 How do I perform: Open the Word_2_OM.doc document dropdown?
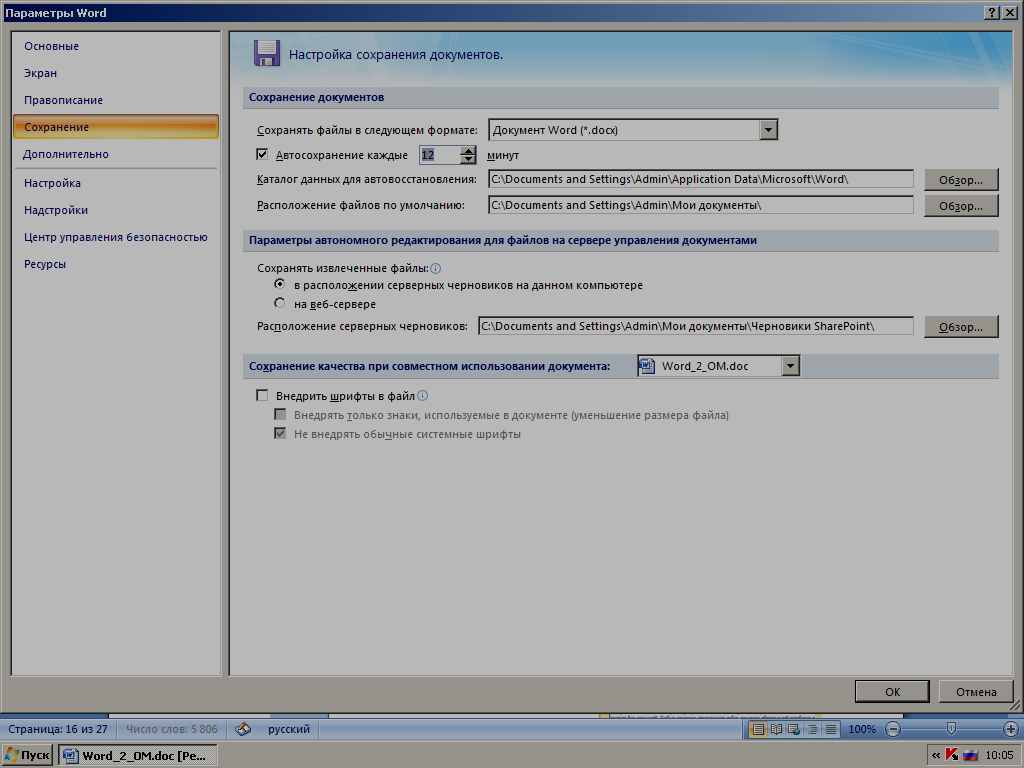point(790,366)
